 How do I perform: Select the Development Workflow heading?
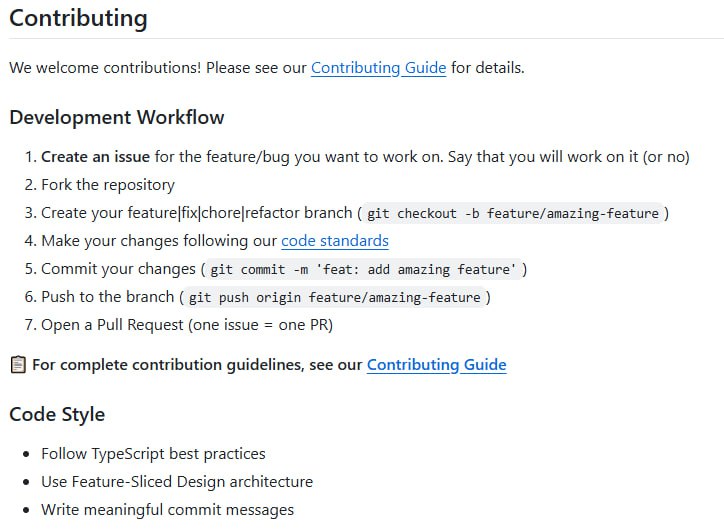pyautogui.click(x=117, y=117)
